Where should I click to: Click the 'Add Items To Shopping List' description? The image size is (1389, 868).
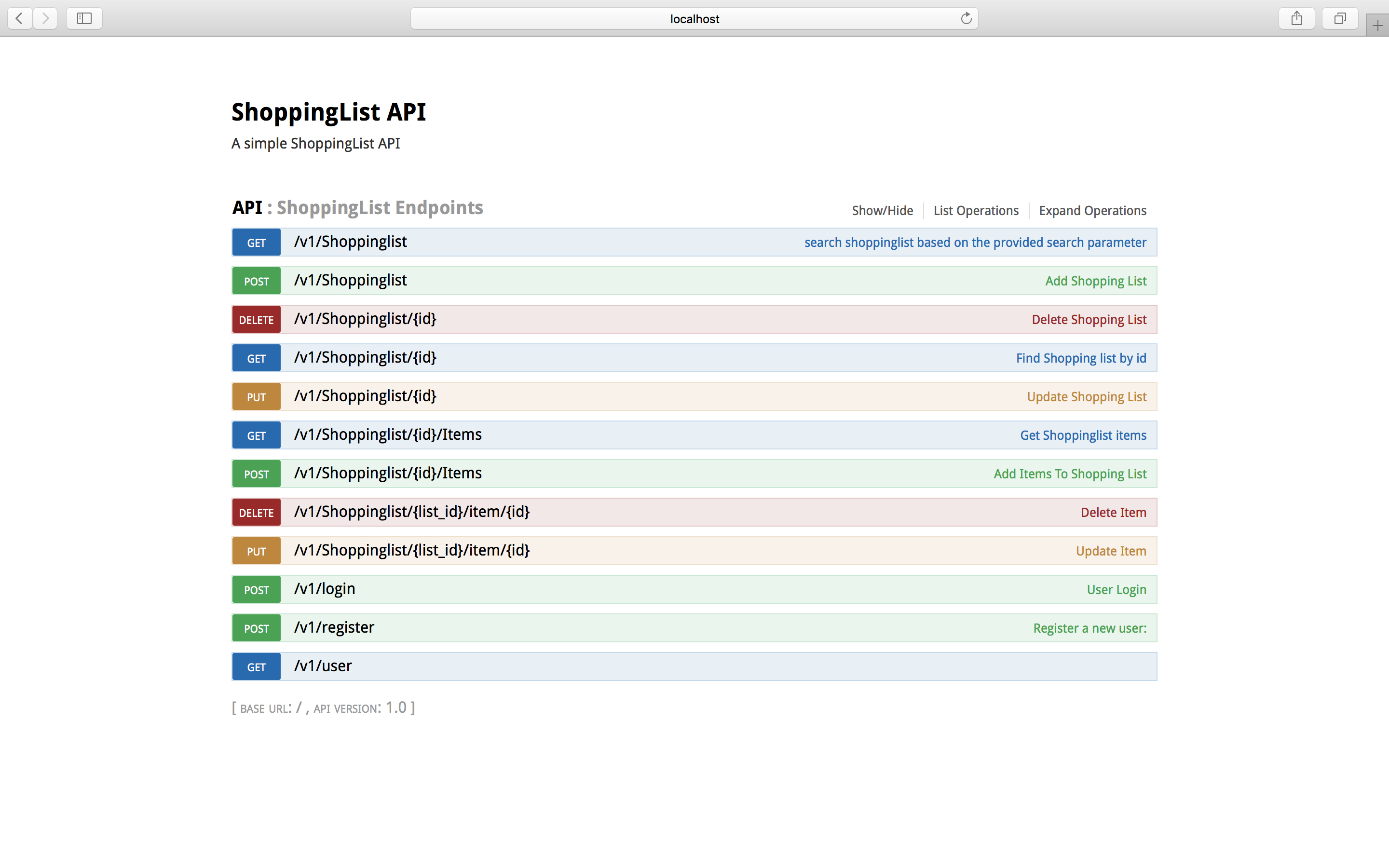[x=1070, y=474]
